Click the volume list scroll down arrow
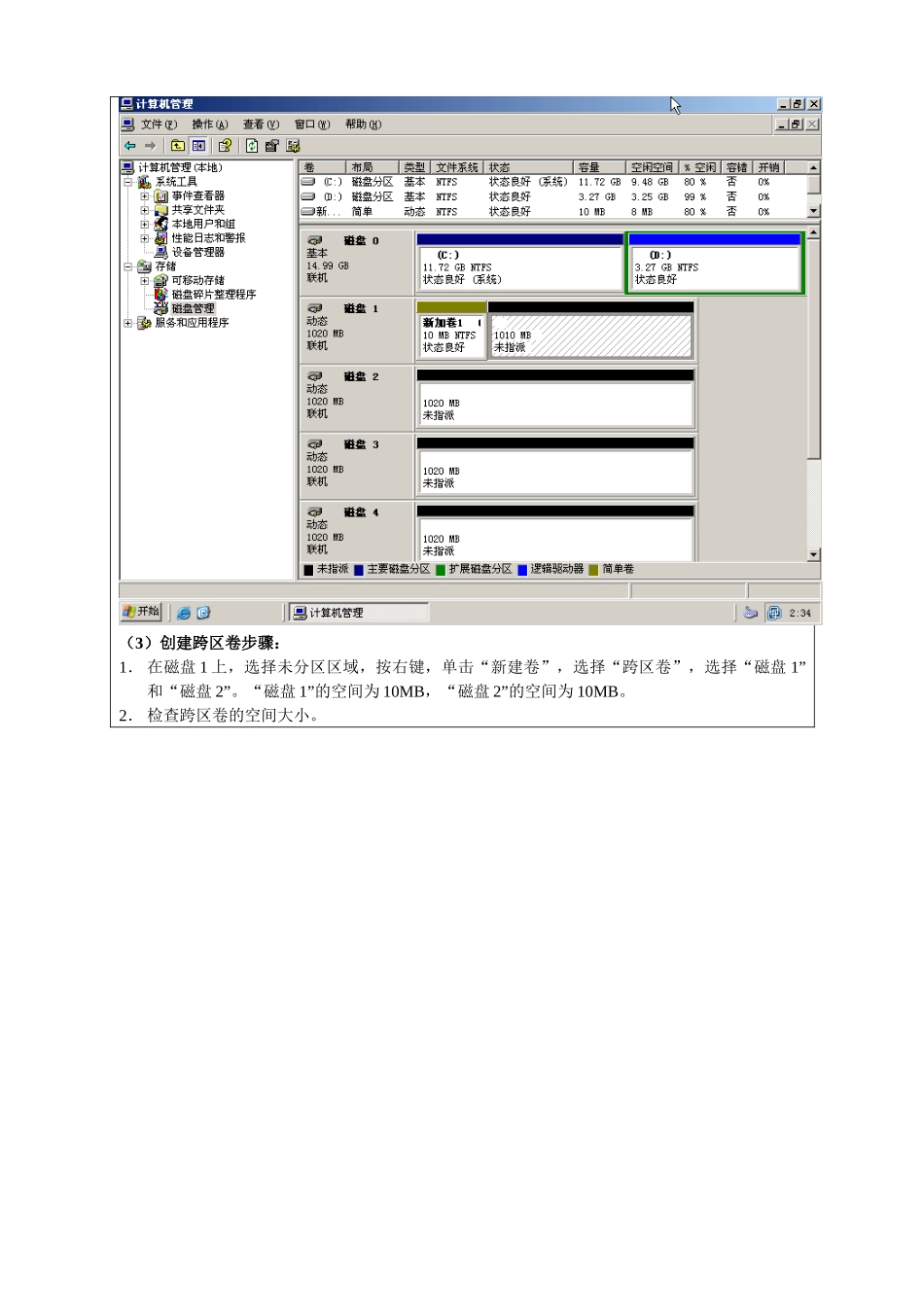The width and height of the screenshot is (924, 1307). (x=814, y=211)
